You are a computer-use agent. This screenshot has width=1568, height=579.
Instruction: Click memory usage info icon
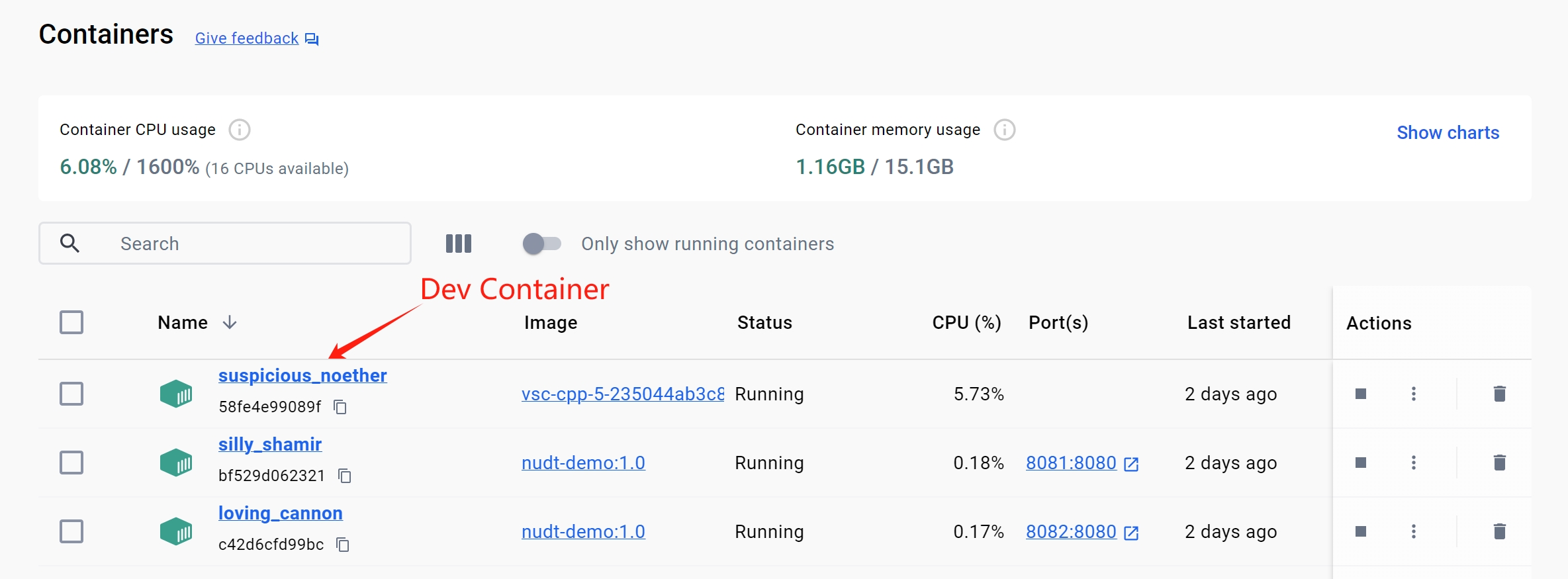pyautogui.click(x=1004, y=130)
